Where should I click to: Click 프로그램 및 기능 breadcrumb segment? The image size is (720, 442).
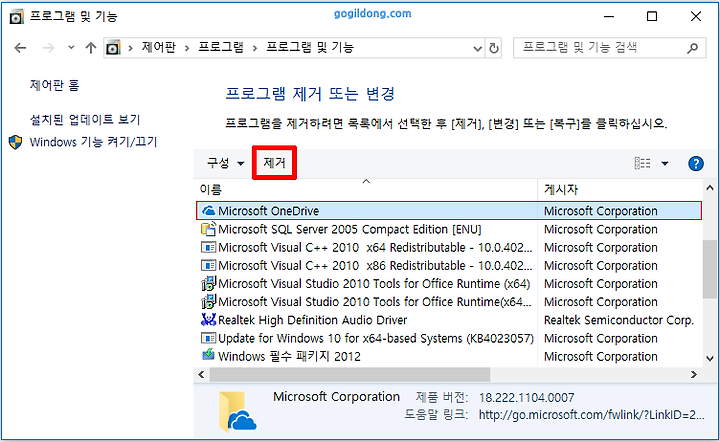click(310, 47)
